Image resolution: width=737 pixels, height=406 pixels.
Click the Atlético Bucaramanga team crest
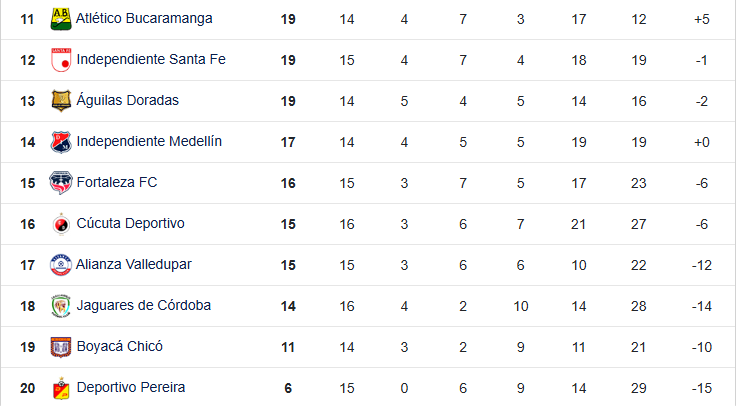[x=61, y=18]
